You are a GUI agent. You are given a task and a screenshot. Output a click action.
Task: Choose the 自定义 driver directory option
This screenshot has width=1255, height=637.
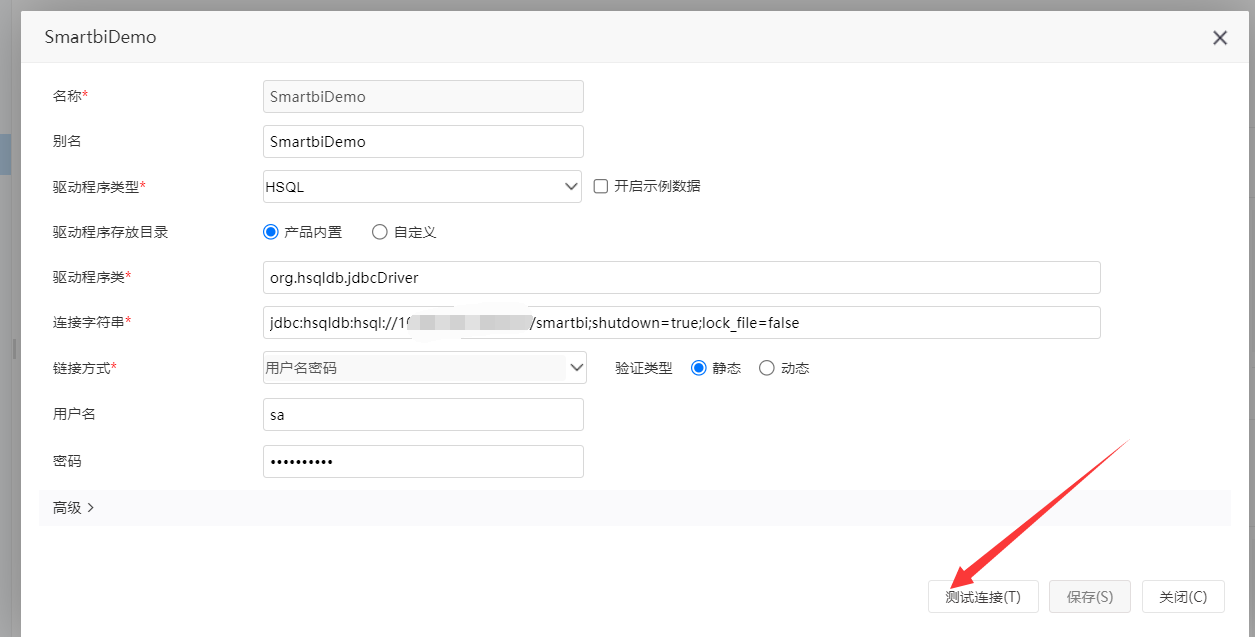[x=379, y=232]
